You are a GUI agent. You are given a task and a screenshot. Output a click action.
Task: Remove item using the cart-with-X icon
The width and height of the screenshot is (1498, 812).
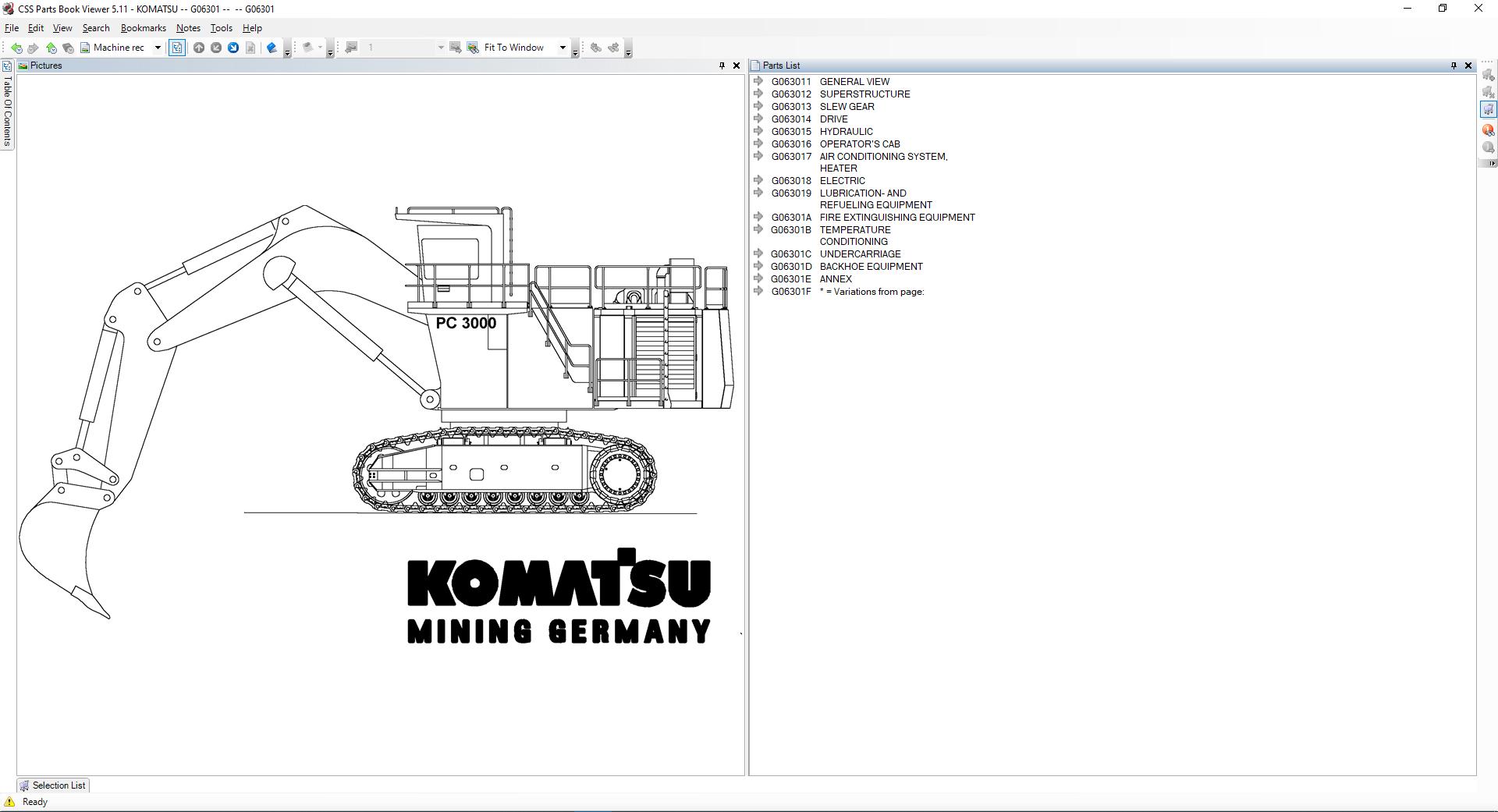[x=1489, y=91]
